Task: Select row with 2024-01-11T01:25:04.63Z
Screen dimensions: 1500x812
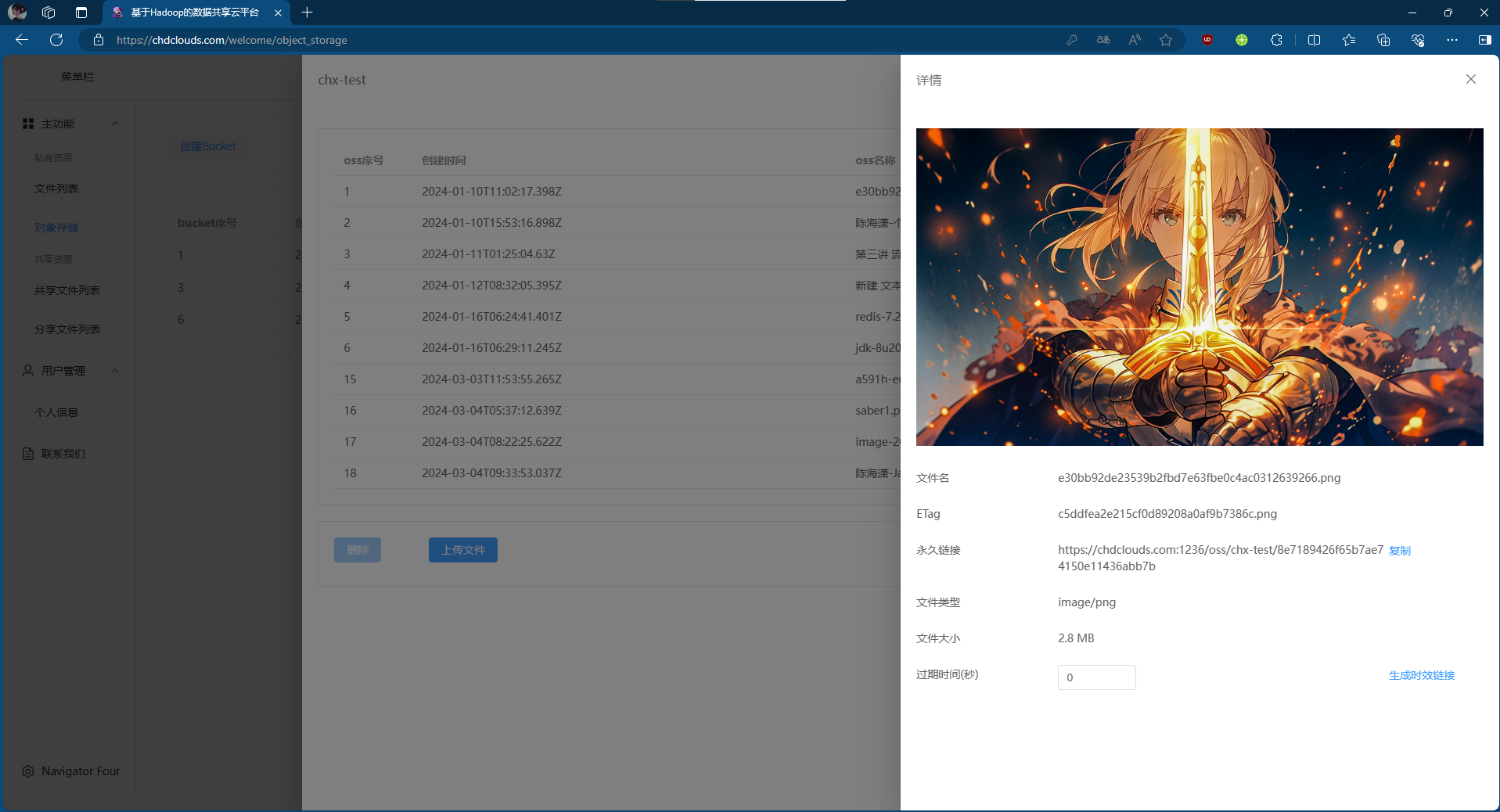Action: (x=617, y=254)
